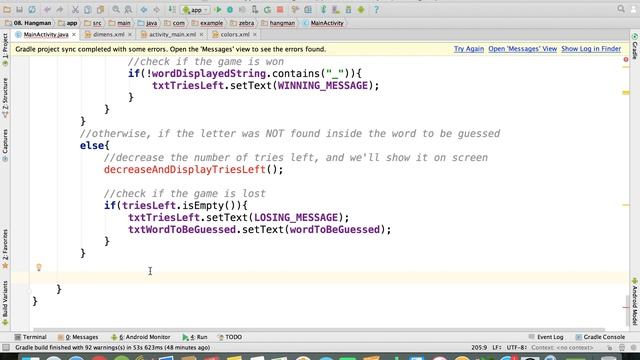Open the Captures tool window sidebar tab
Screen dimensions: 640x360
pos(5,146)
